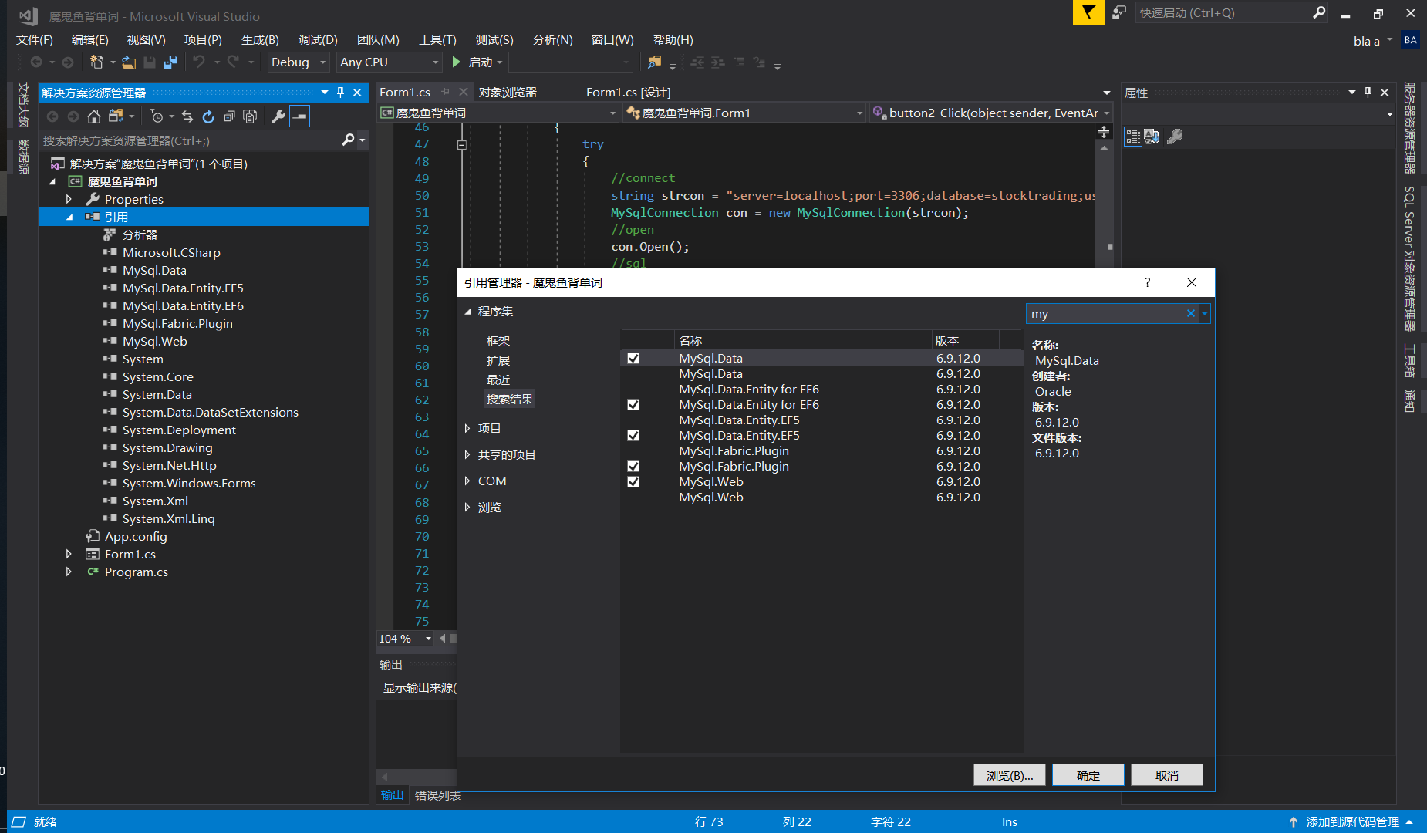Click the Property Pages wrench in Properties panel

(x=1175, y=137)
